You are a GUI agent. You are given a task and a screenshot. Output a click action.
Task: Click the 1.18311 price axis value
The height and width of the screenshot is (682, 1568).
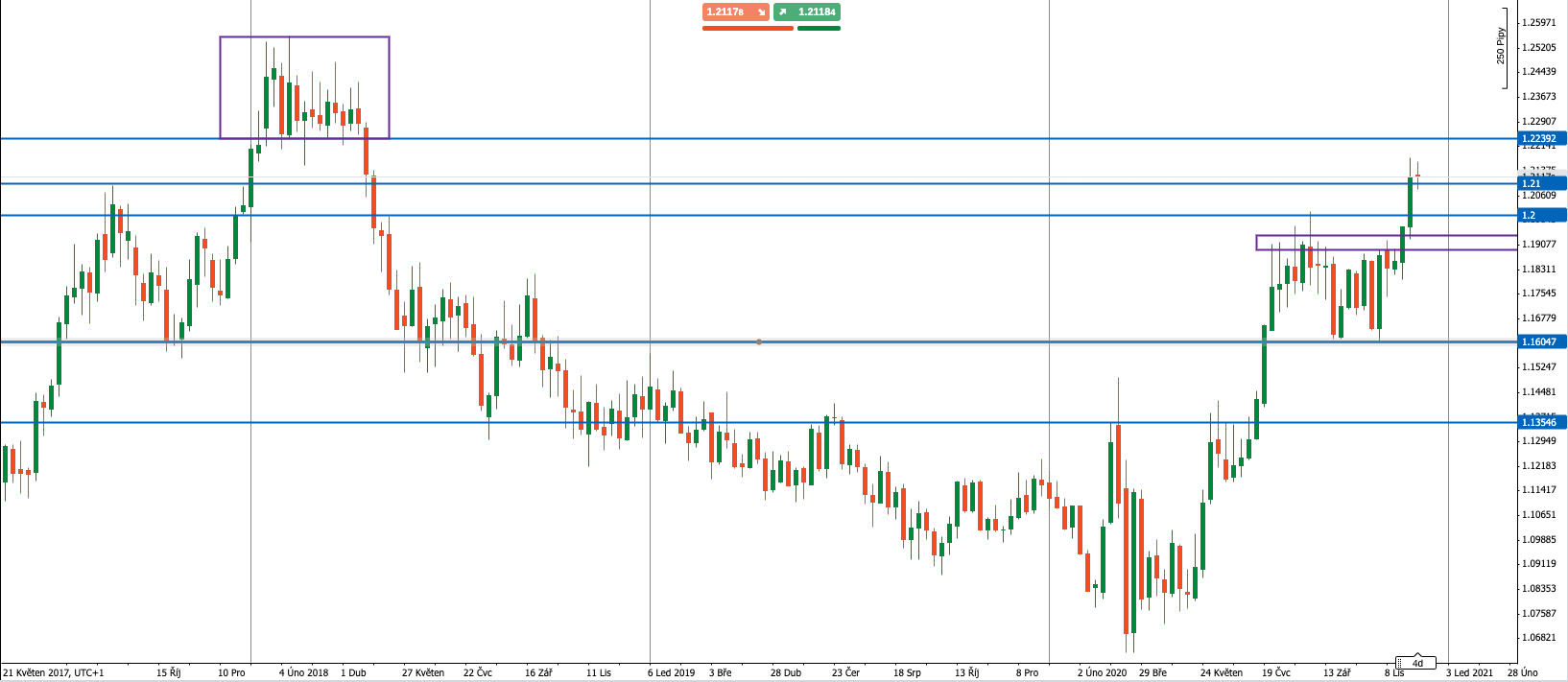pos(1539,269)
